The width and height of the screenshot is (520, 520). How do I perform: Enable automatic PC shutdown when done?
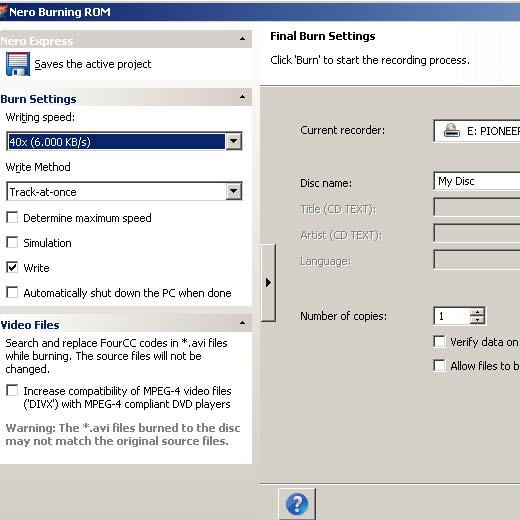[x=12, y=293]
